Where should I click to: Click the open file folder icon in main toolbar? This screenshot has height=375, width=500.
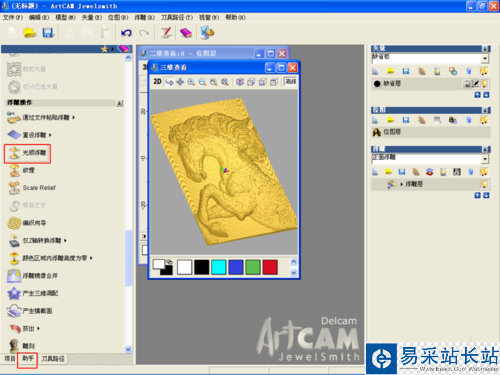click(30, 33)
